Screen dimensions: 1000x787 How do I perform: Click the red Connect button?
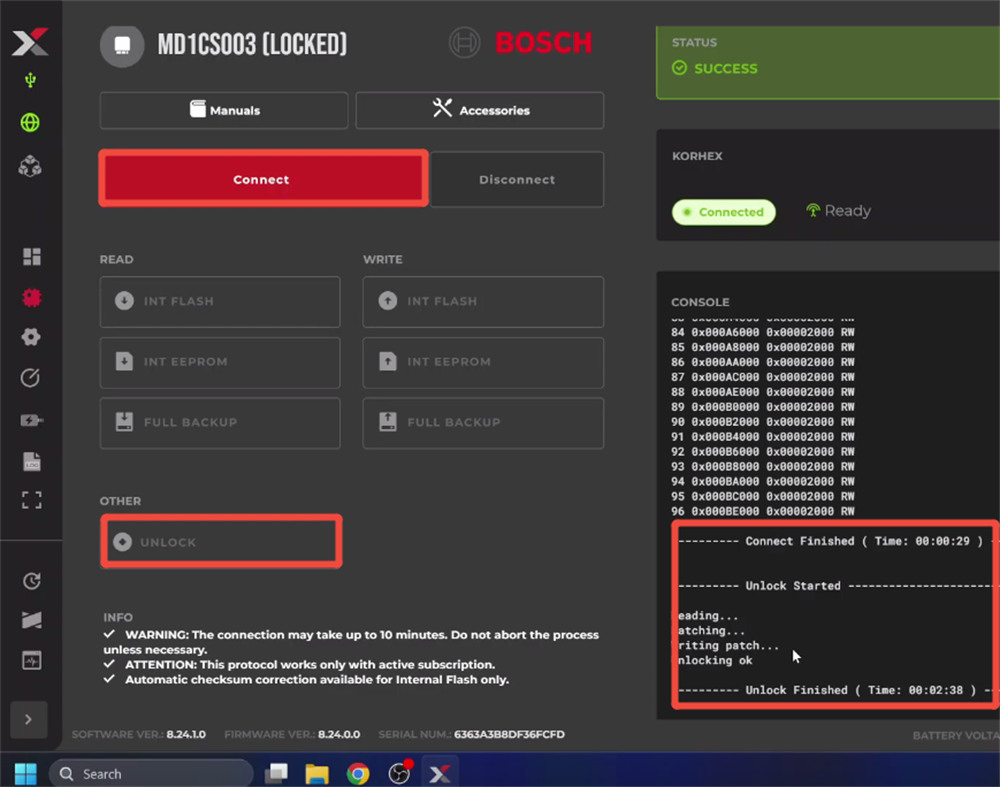(263, 179)
